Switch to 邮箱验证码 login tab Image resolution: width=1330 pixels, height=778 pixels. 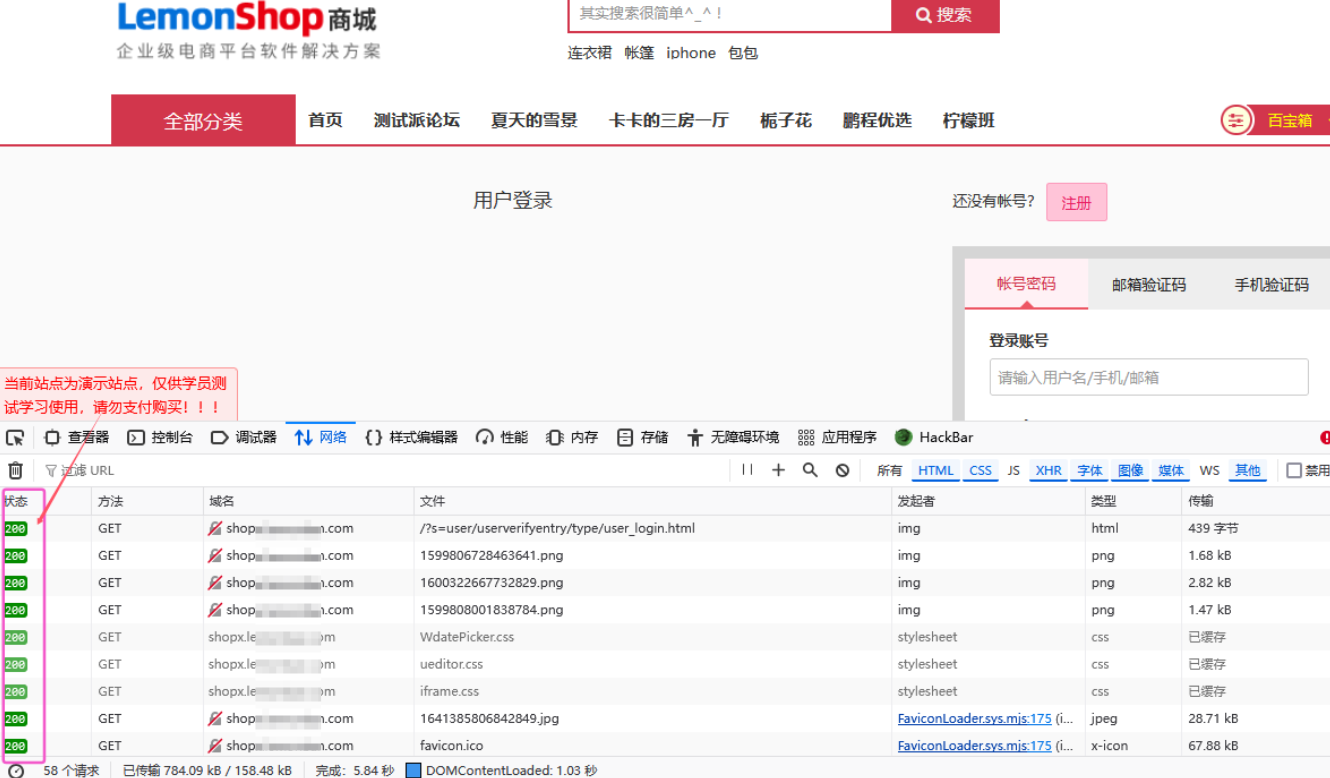click(1148, 285)
